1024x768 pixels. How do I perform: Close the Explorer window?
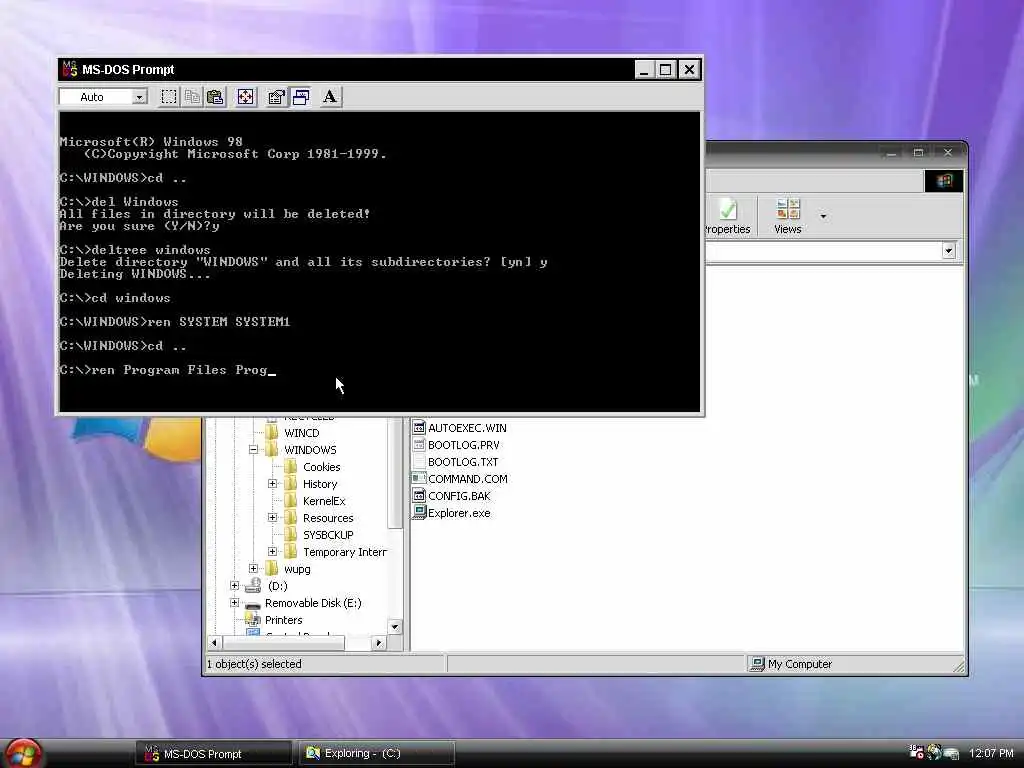(x=948, y=153)
